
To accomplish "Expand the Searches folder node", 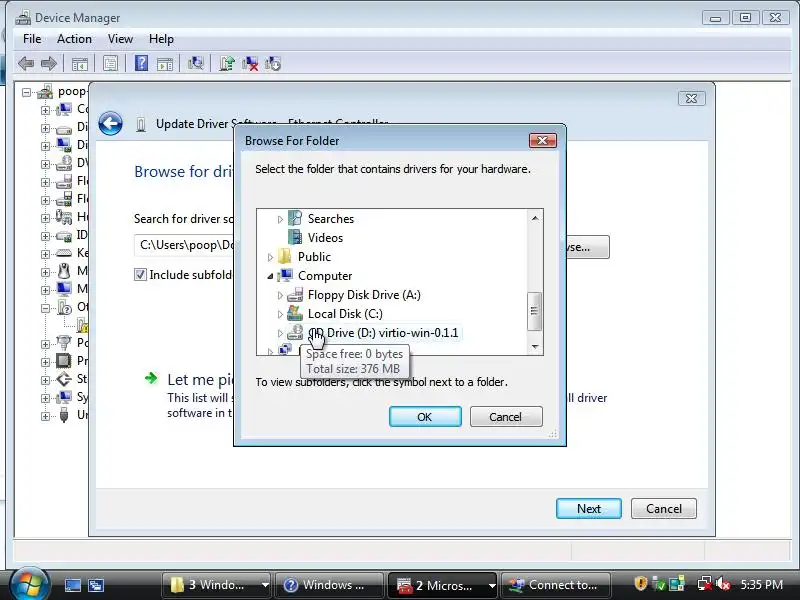I will [x=280, y=219].
